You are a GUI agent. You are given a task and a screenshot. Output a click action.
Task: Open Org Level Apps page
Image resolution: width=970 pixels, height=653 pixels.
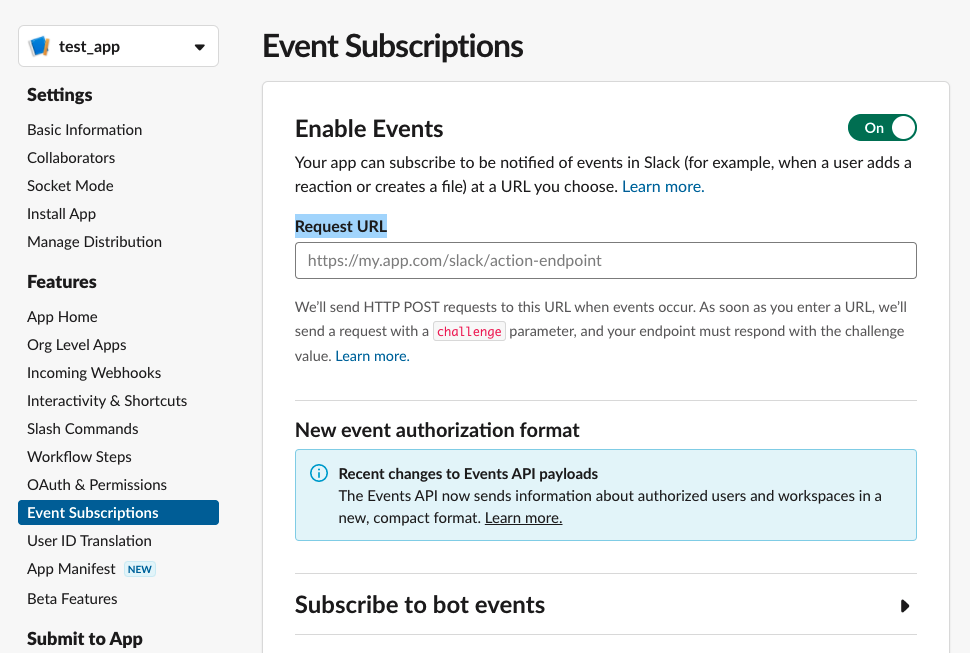[x=77, y=344]
